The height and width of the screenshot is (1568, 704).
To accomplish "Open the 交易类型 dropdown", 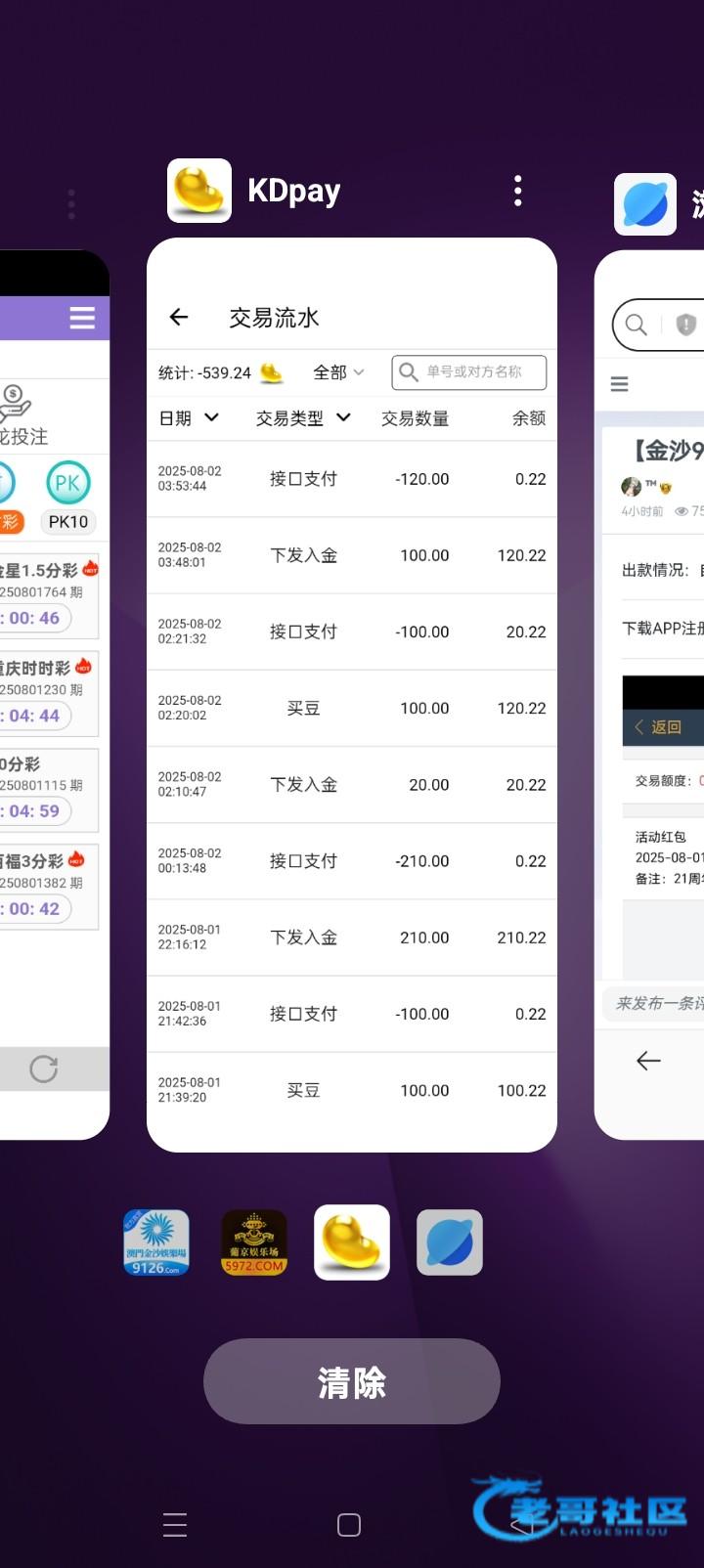I will (x=303, y=418).
